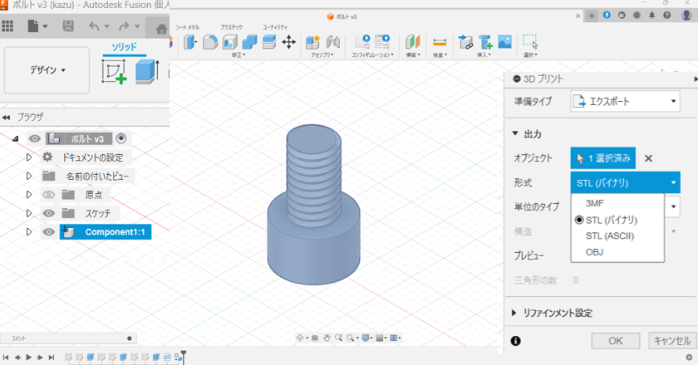698x365 pixels.
Task: Select the Shell tool
Action: [x=230, y=42]
